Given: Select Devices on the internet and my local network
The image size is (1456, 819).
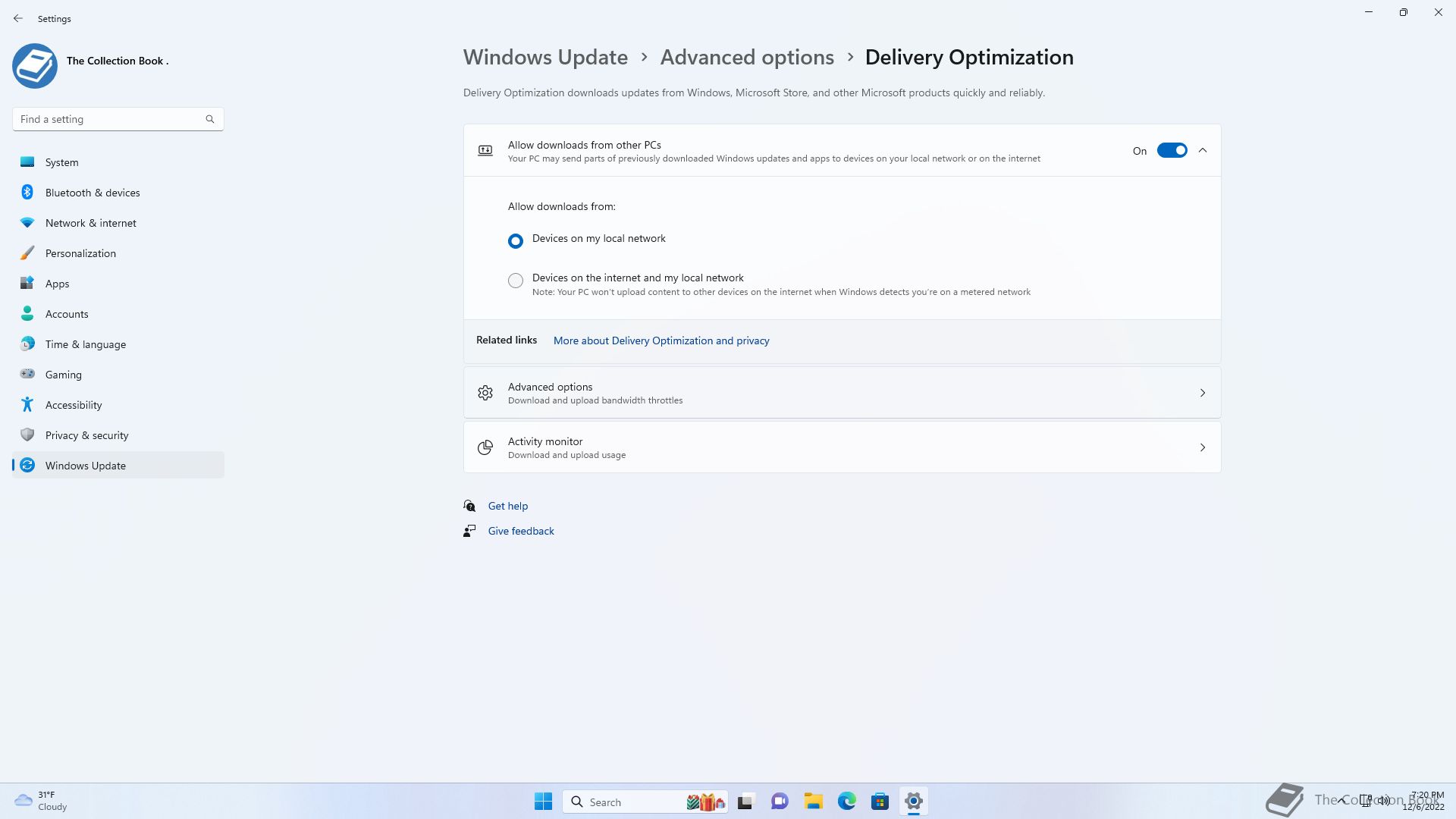Looking at the screenshot, I should click(x=516, y=281).
